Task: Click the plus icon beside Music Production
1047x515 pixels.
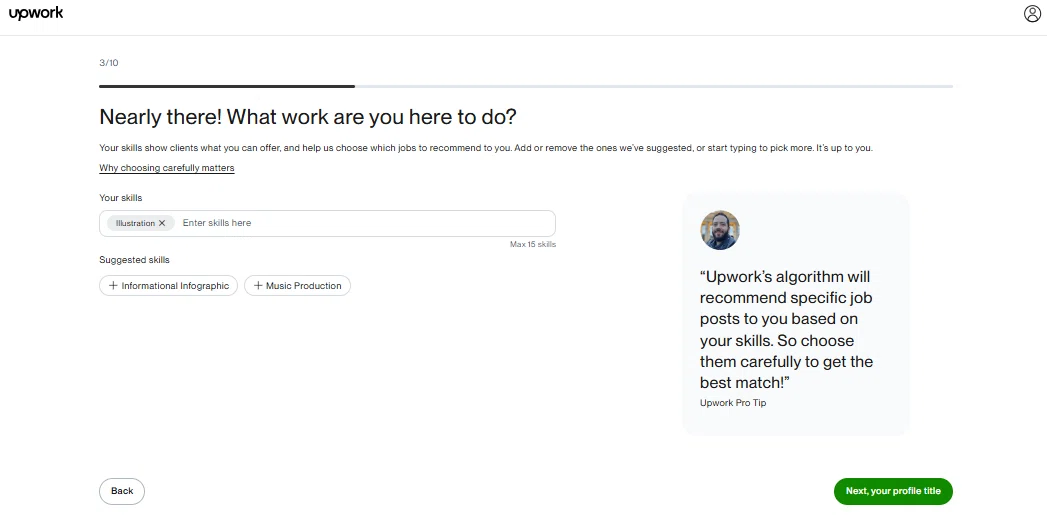Action: tap(258, 286)
